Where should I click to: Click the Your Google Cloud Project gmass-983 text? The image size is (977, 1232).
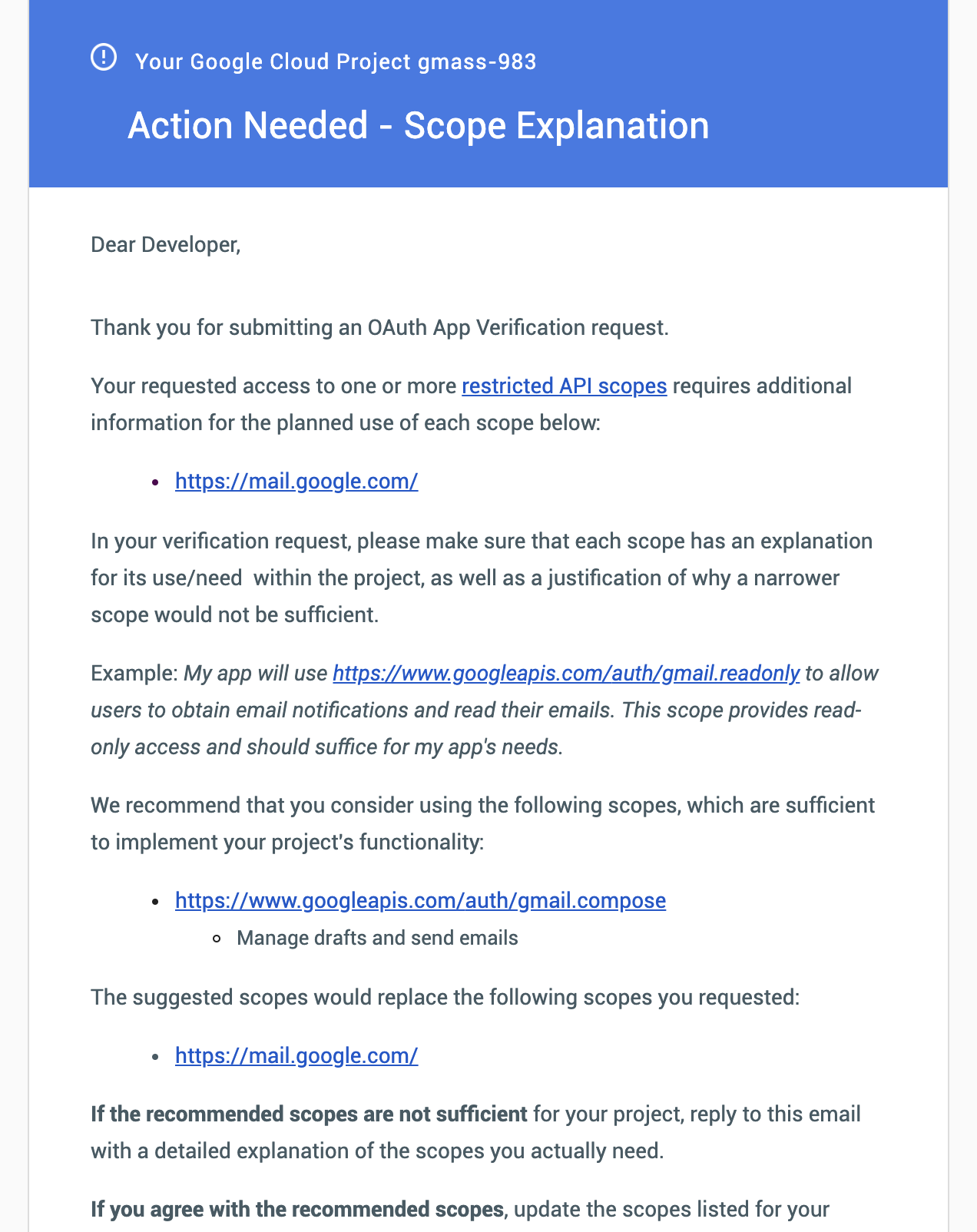pyautogui.click(x=336, y=61)
